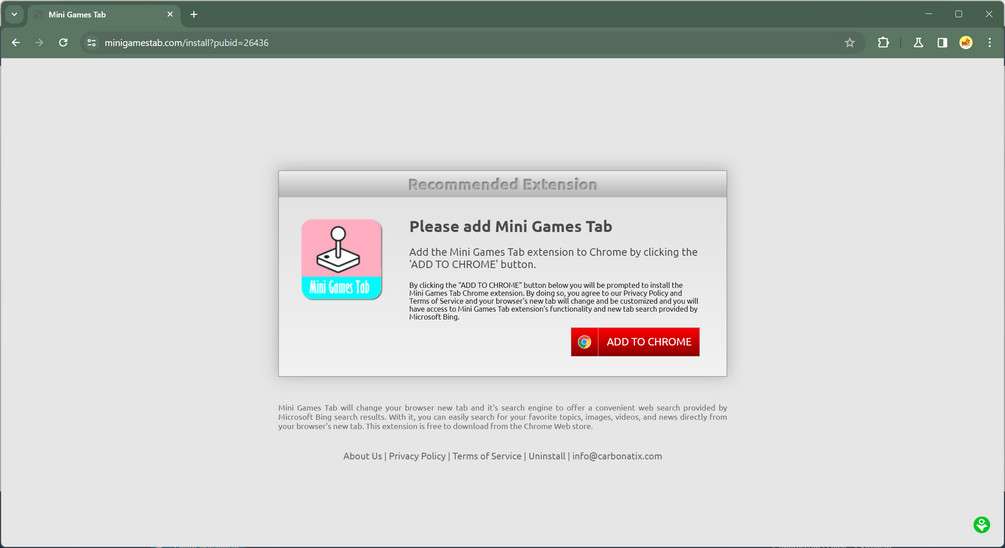
Task: Go back to the previous page
Action: pyautogui.click(x=16, y=42)
